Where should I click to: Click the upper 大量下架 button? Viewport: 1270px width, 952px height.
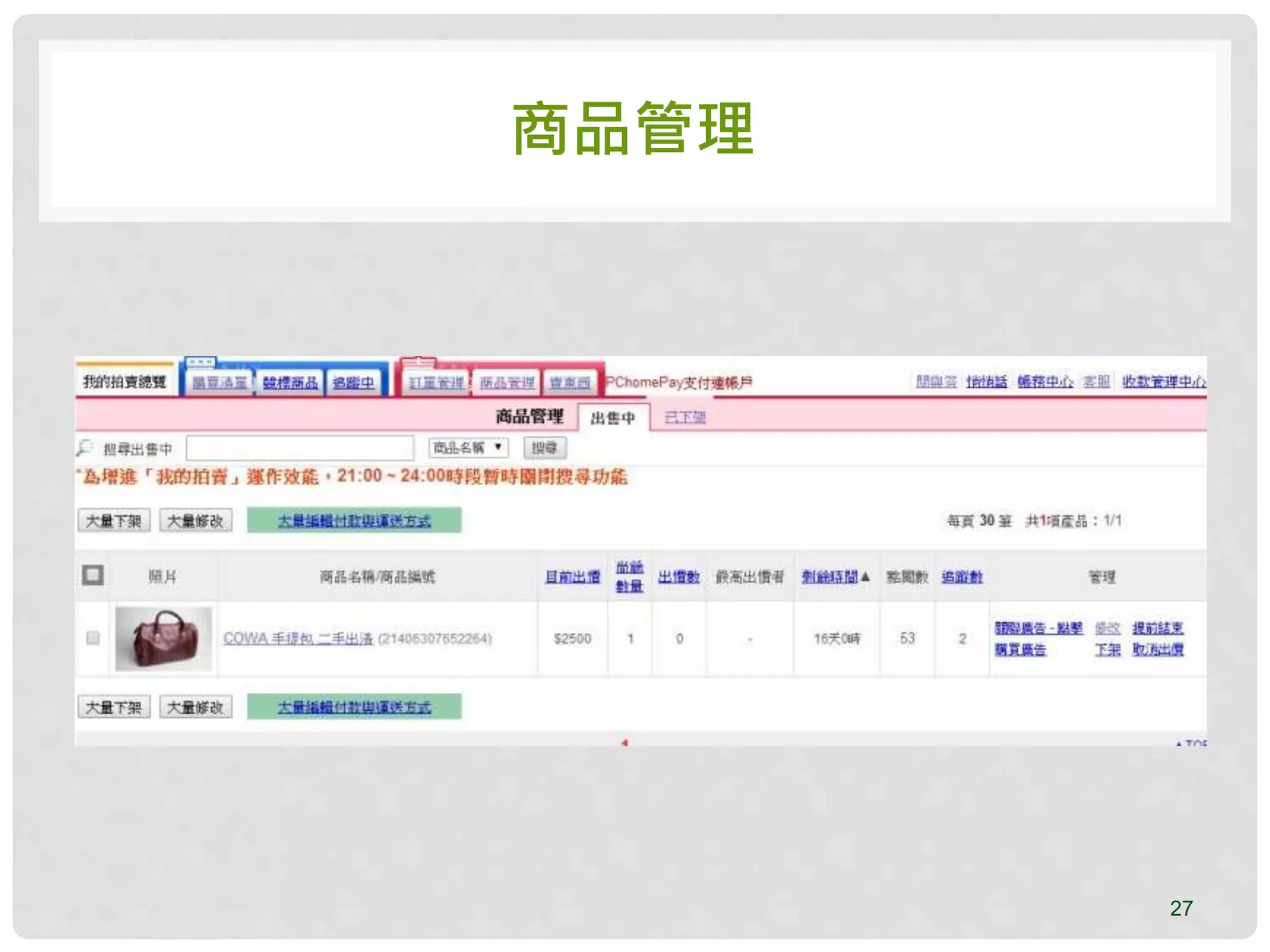[114, 521]
